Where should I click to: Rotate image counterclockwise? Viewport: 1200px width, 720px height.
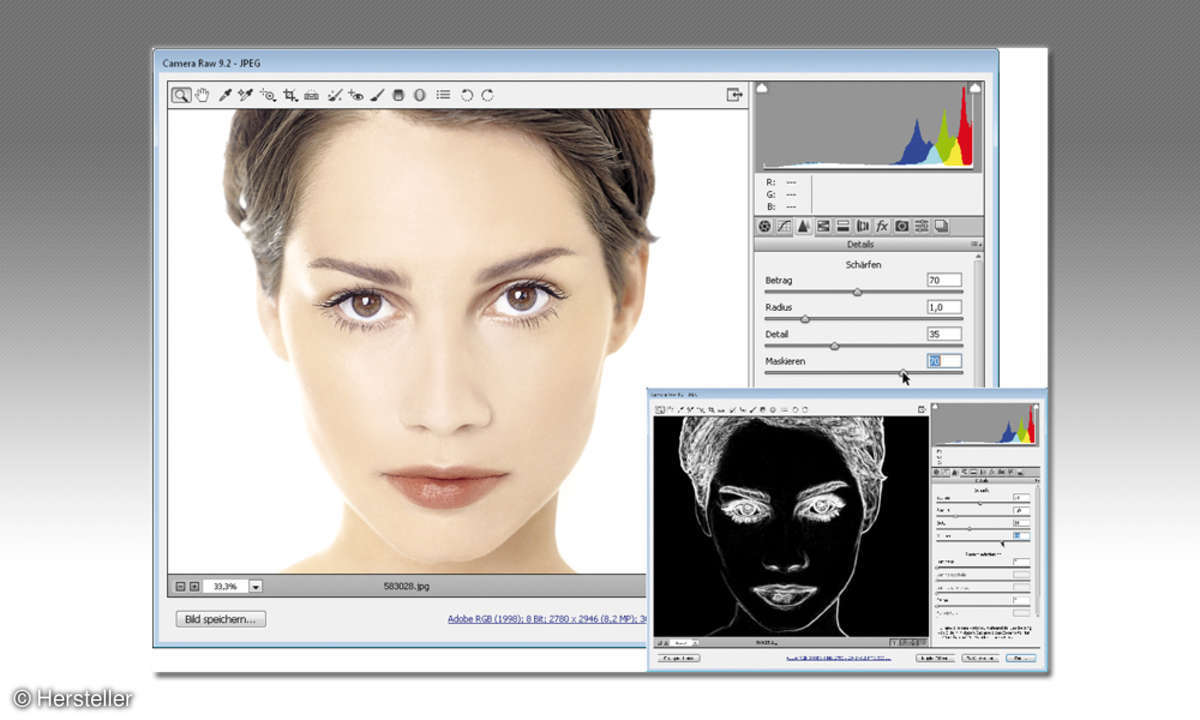466,95
